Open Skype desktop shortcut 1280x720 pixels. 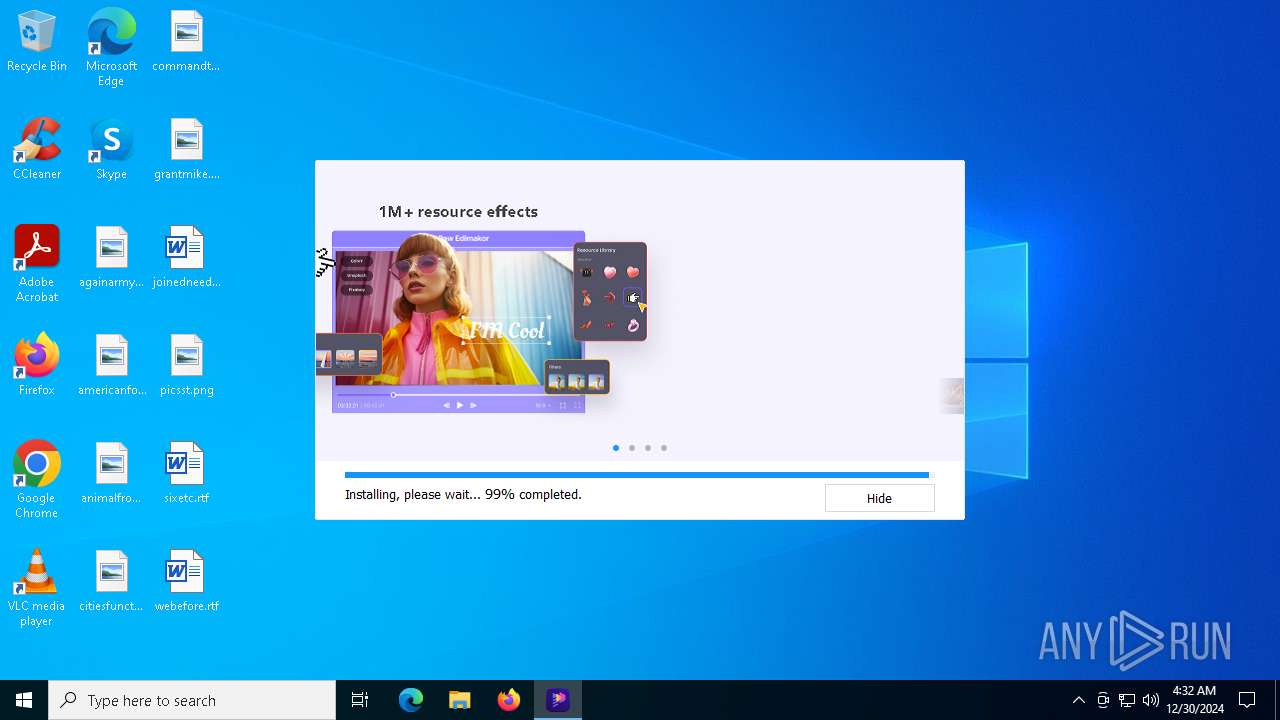[x=111, y=150]
